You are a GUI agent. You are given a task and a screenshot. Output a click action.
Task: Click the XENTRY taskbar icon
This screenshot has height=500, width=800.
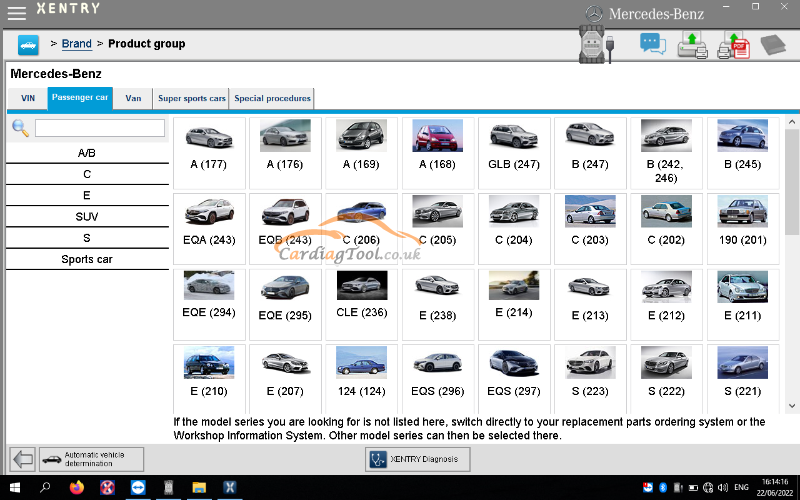(230, 487)
